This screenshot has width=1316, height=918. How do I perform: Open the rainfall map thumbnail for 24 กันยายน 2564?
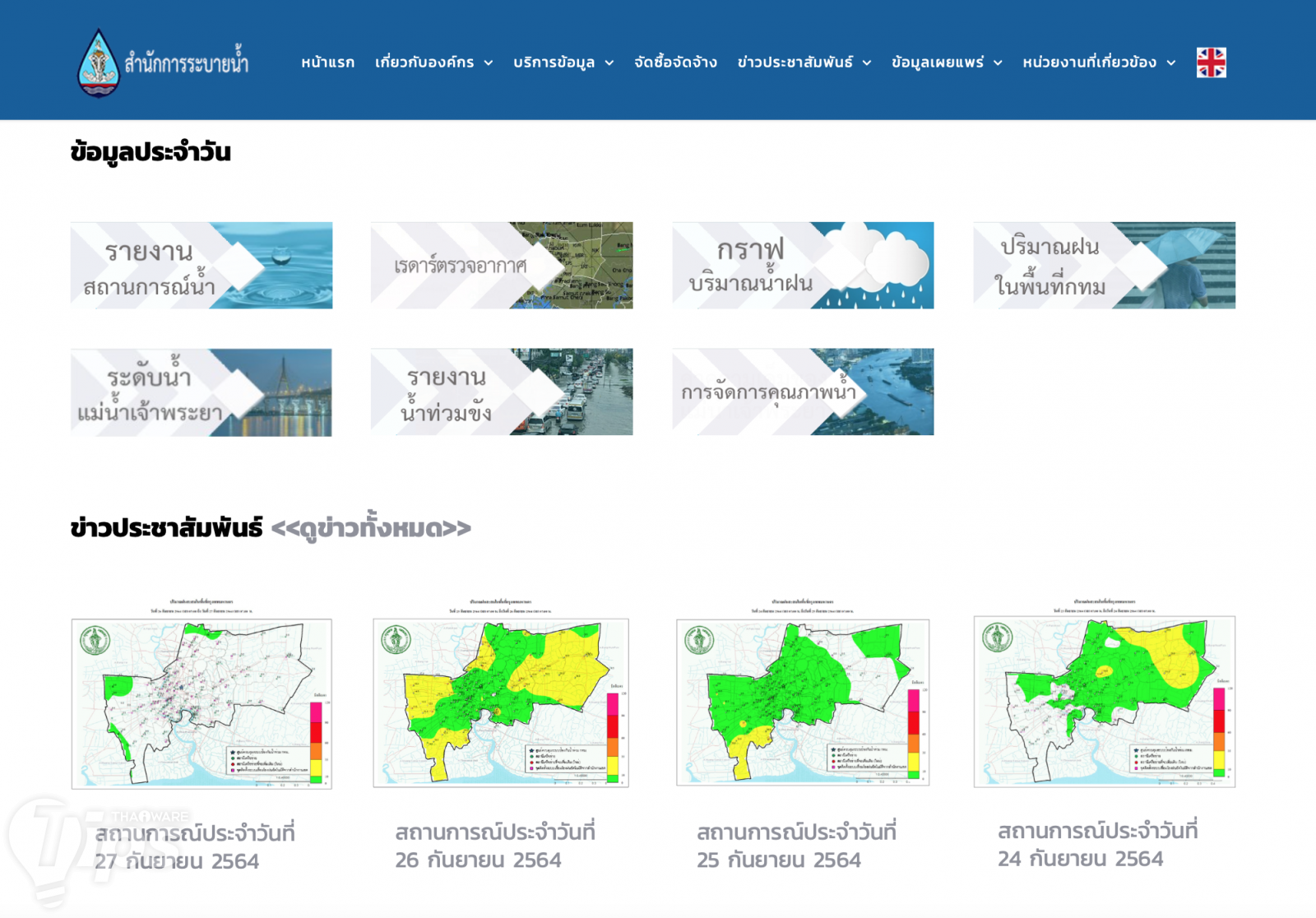coord(1105,693)
